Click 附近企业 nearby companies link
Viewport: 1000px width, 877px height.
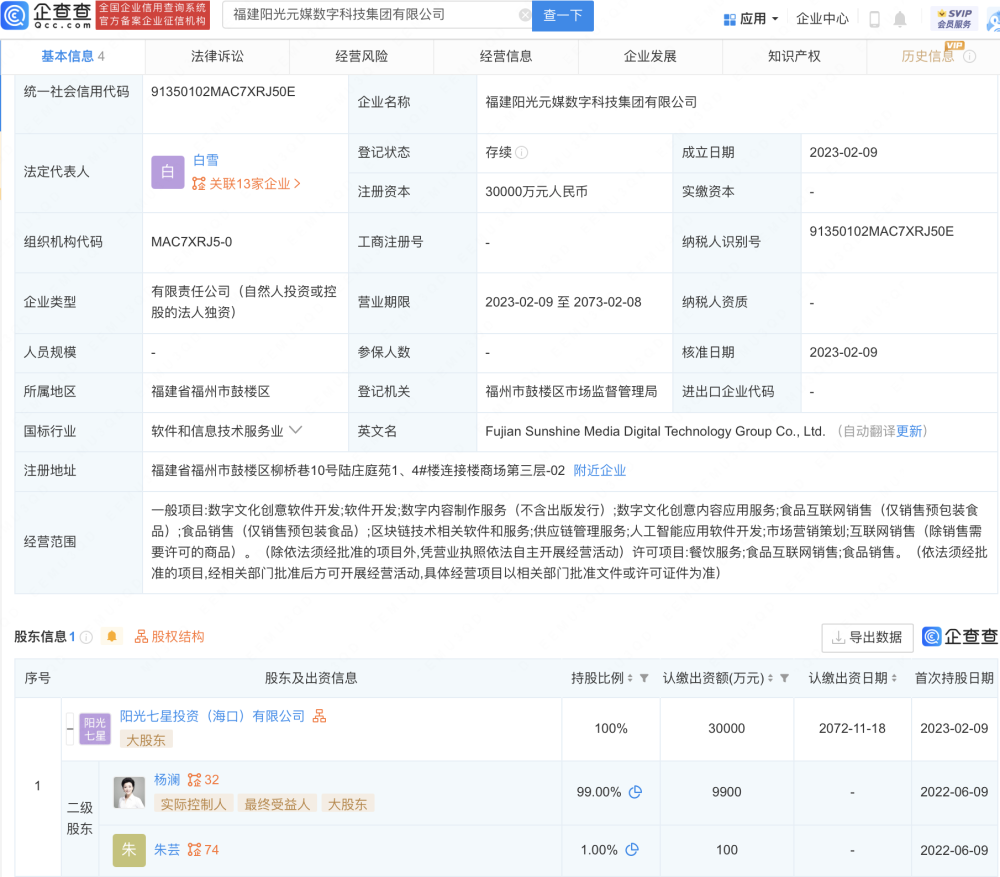pos(599,471)
